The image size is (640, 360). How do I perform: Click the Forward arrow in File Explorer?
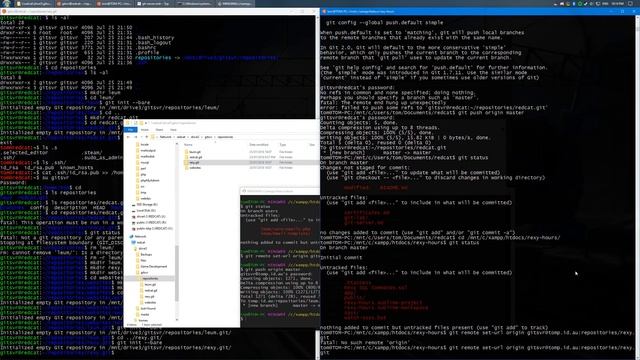[135, 137]
